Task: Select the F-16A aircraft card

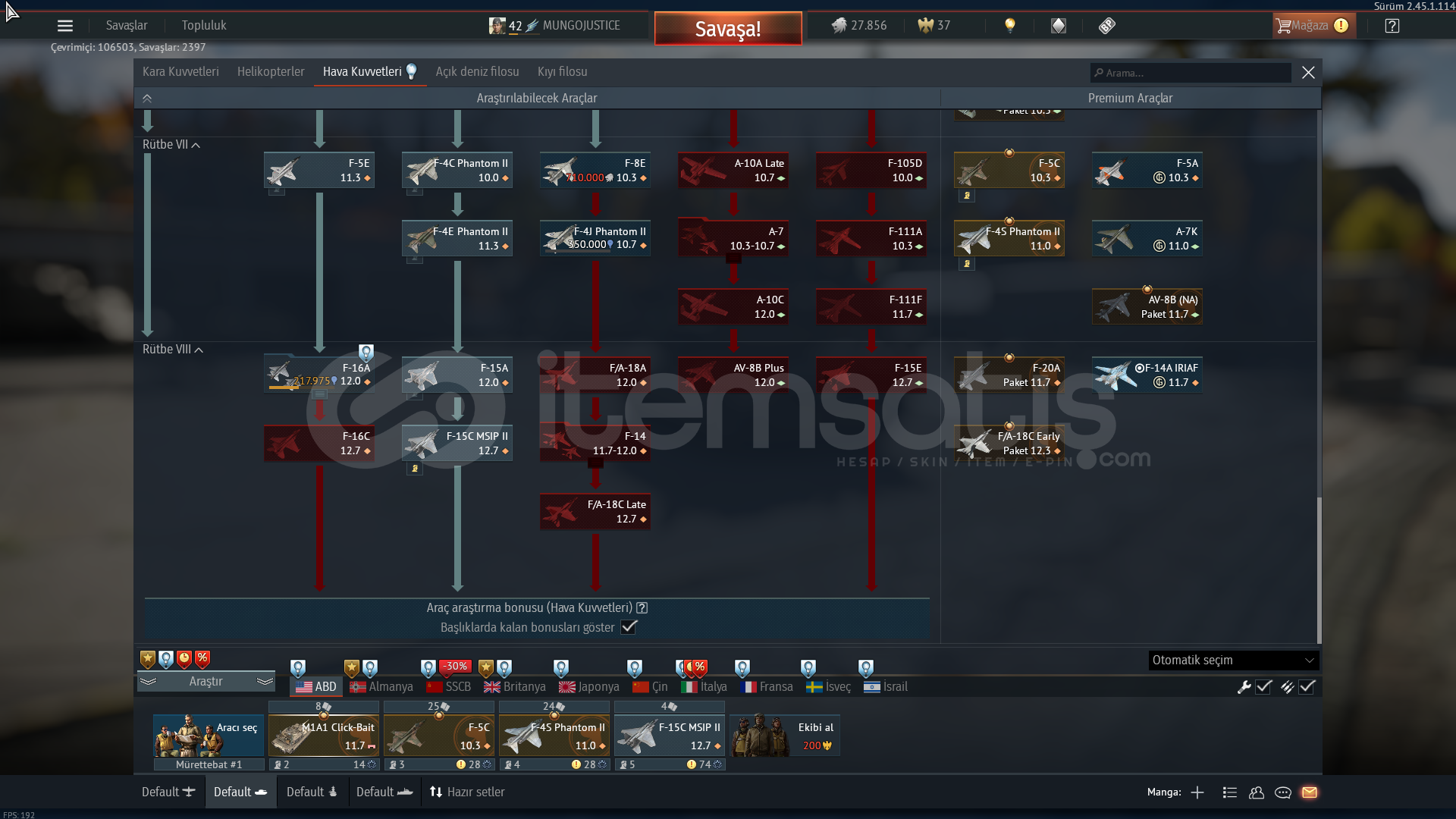Action: coord(319,375)
